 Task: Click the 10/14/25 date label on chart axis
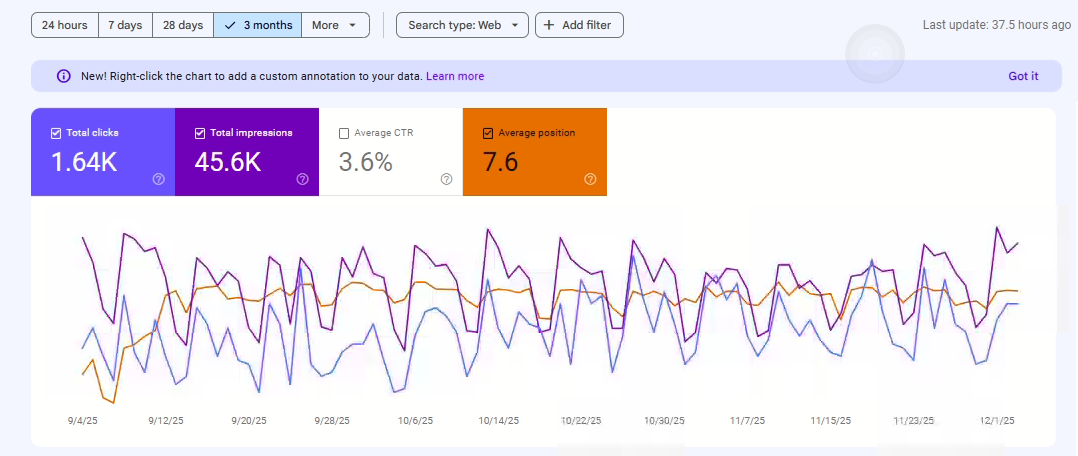(x=499, y=421)
